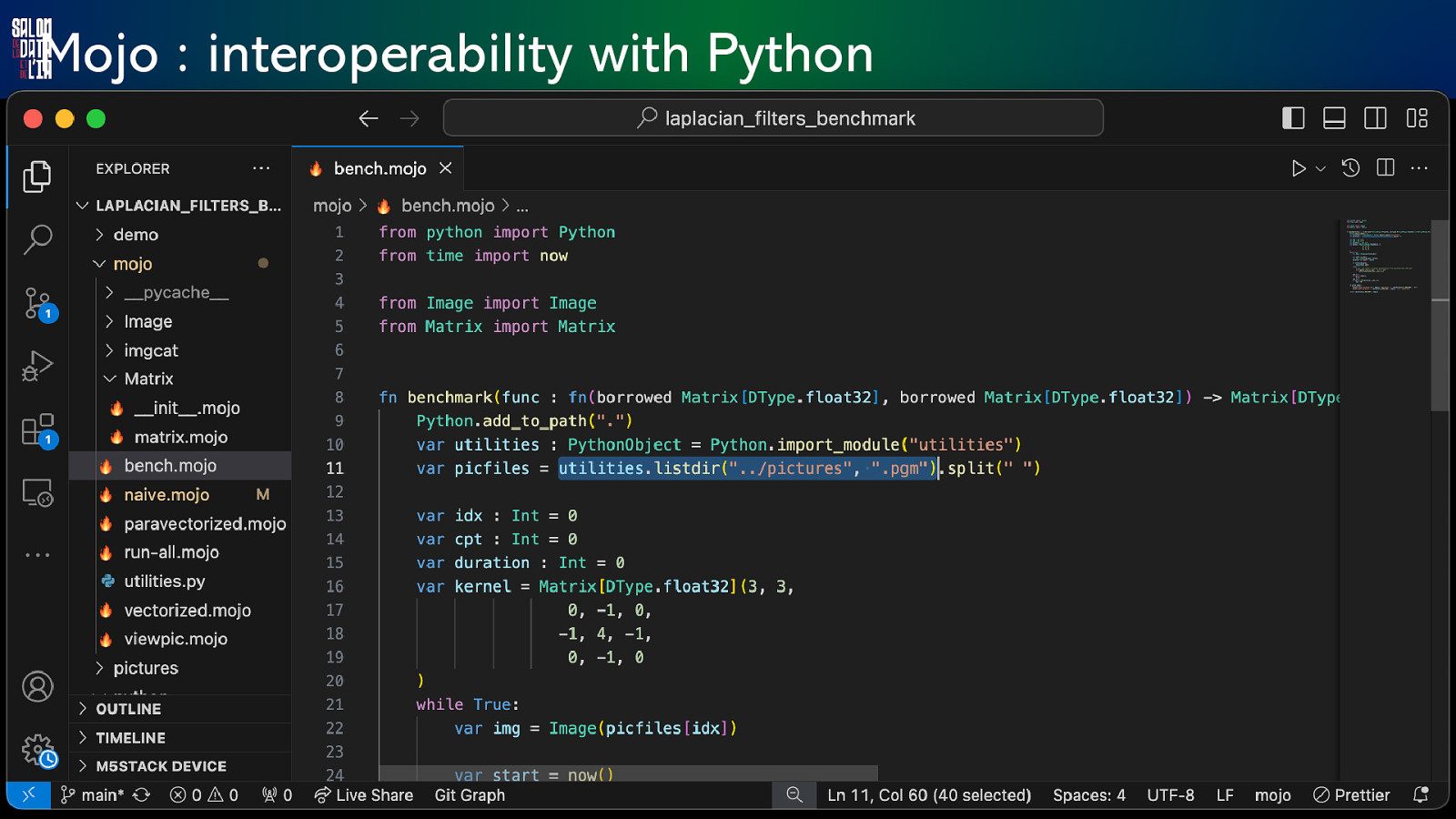Open viewpic.mojo file
Image resolution: width=1456 pixels, height=819 pixels.
click(180, 639)
